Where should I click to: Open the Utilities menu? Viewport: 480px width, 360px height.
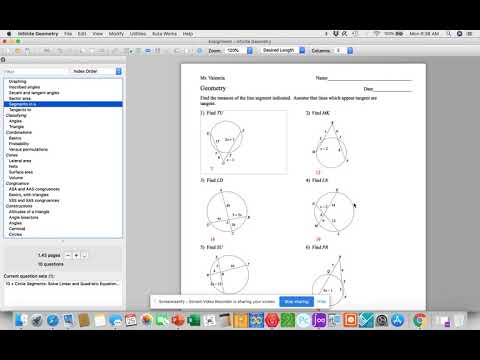point(138,34)
